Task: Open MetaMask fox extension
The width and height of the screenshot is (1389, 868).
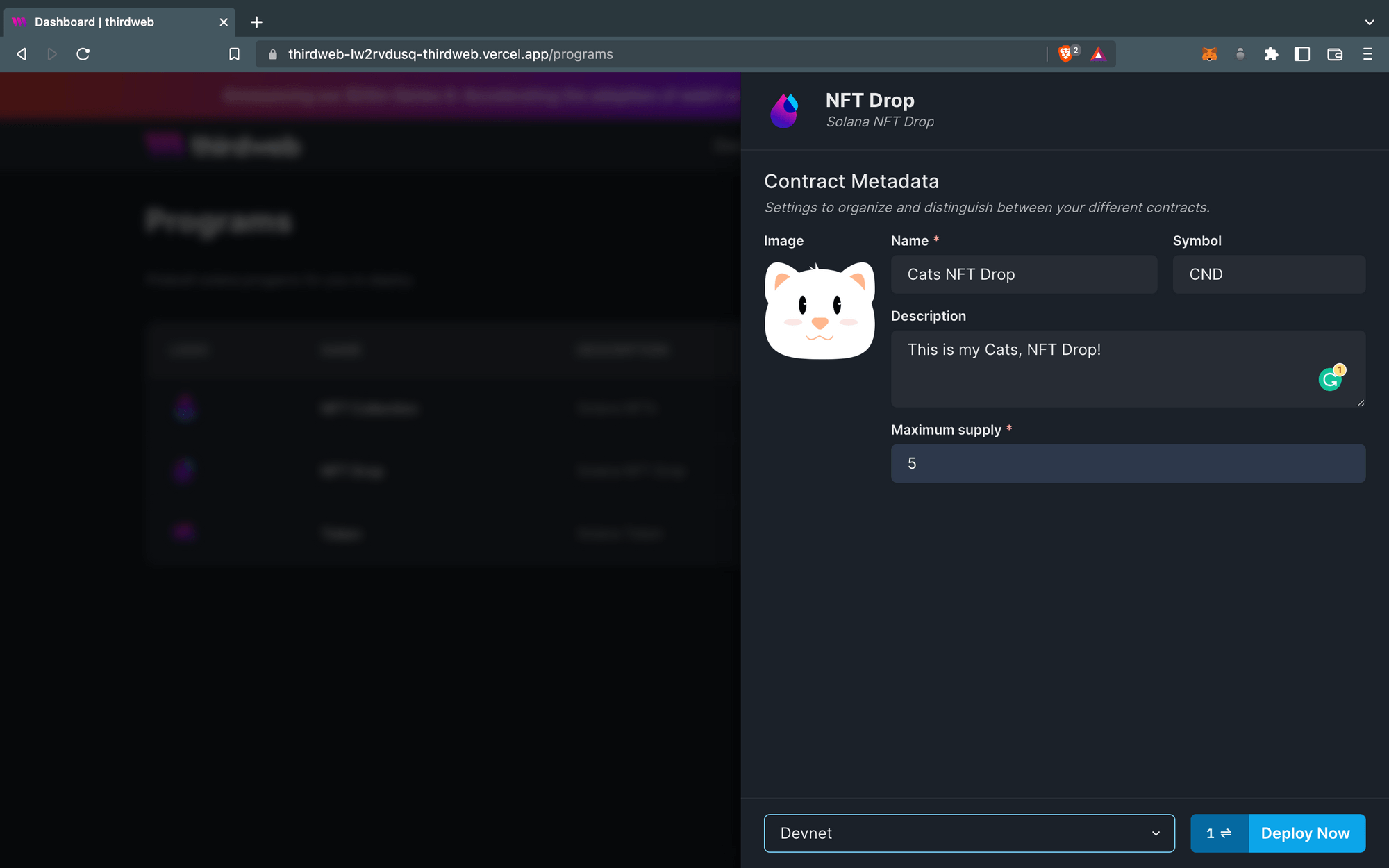Action: click(x=1209, y=54)
